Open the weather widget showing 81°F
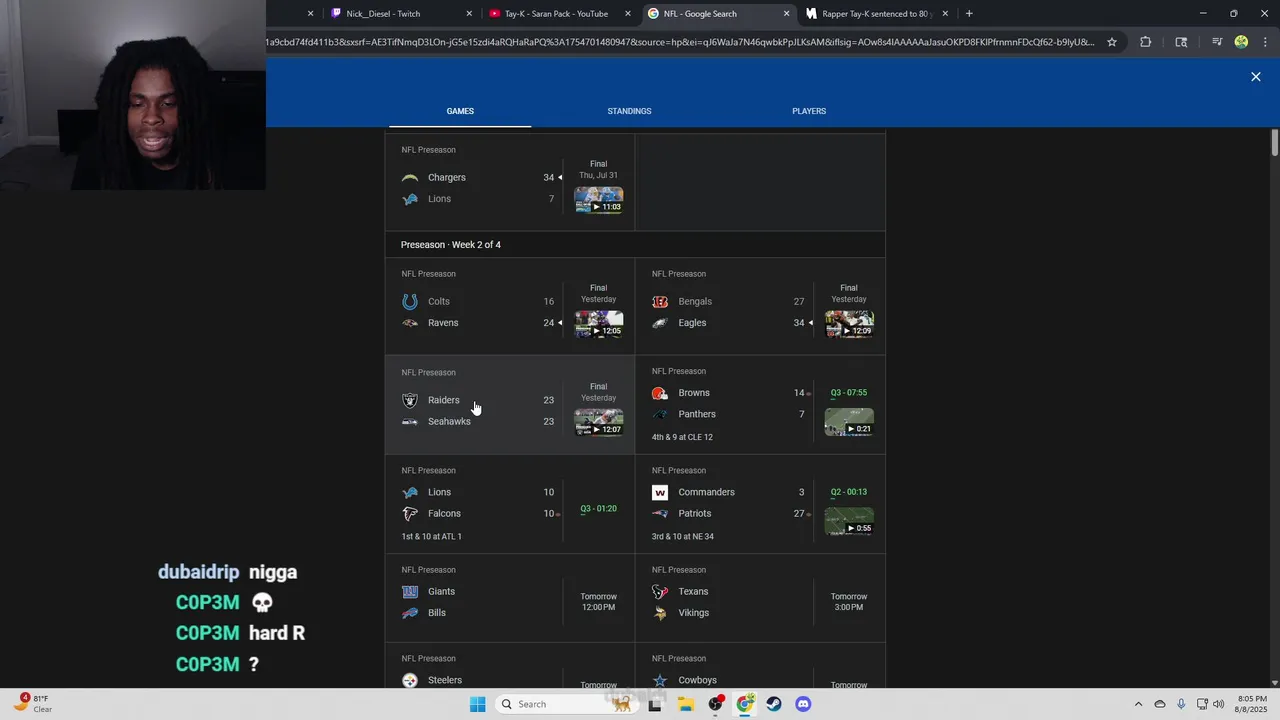This screenshot has width=1280, height=720. pos(35,704)
